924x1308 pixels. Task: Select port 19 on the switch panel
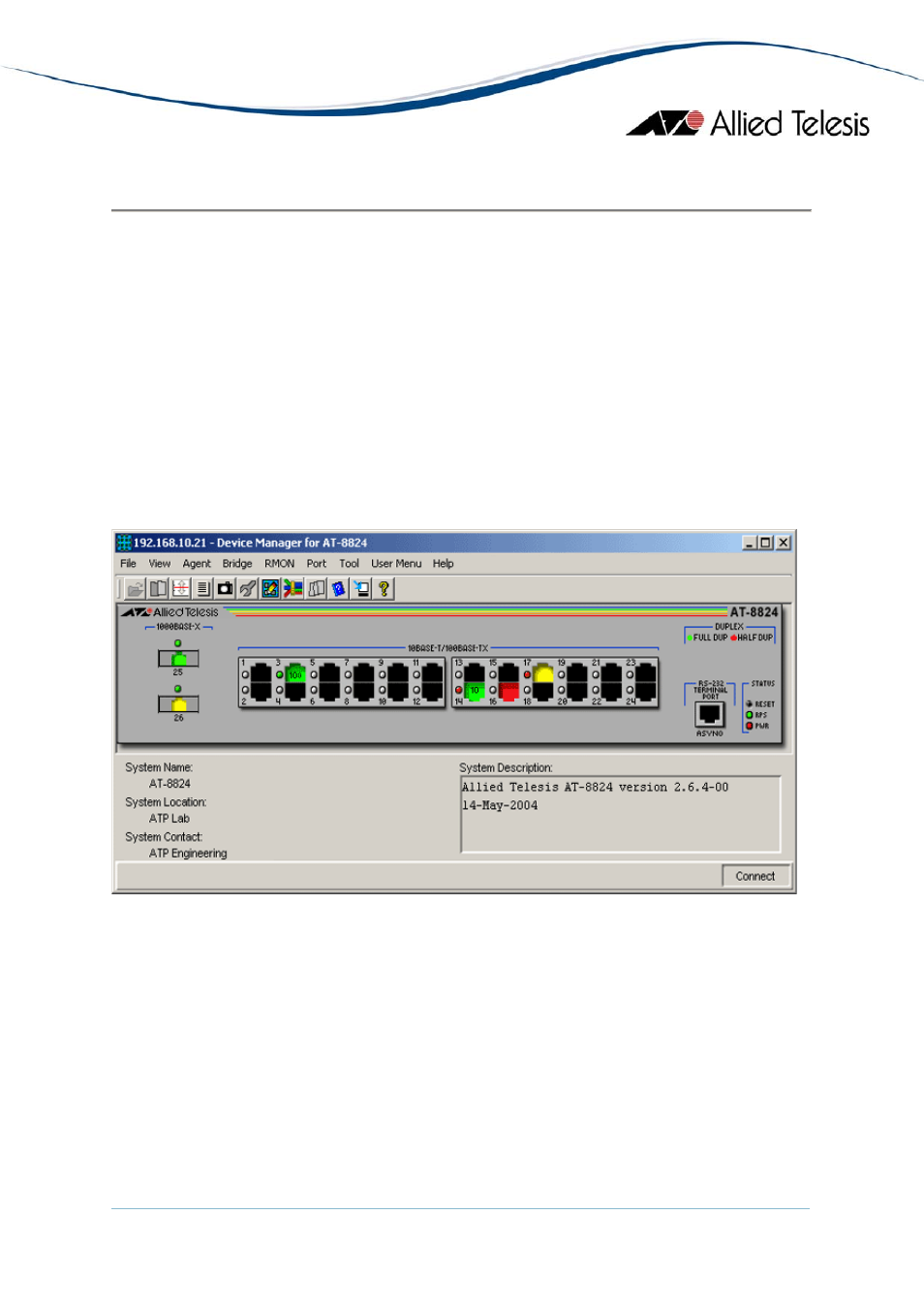[x=577, y=673]
